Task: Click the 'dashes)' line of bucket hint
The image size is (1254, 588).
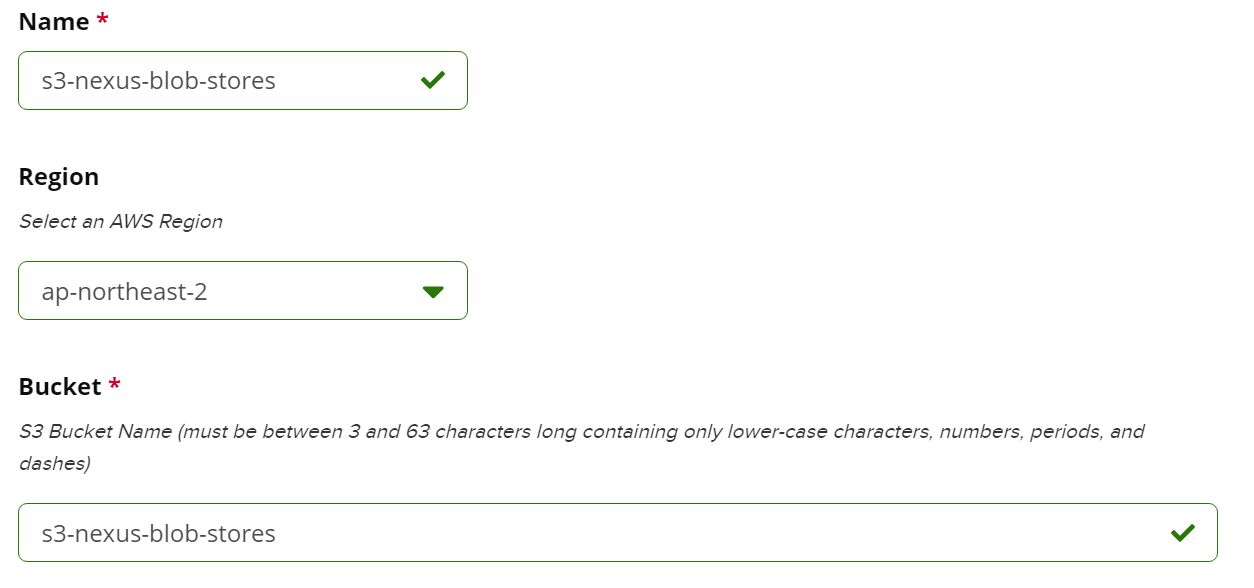Action: 55,465
